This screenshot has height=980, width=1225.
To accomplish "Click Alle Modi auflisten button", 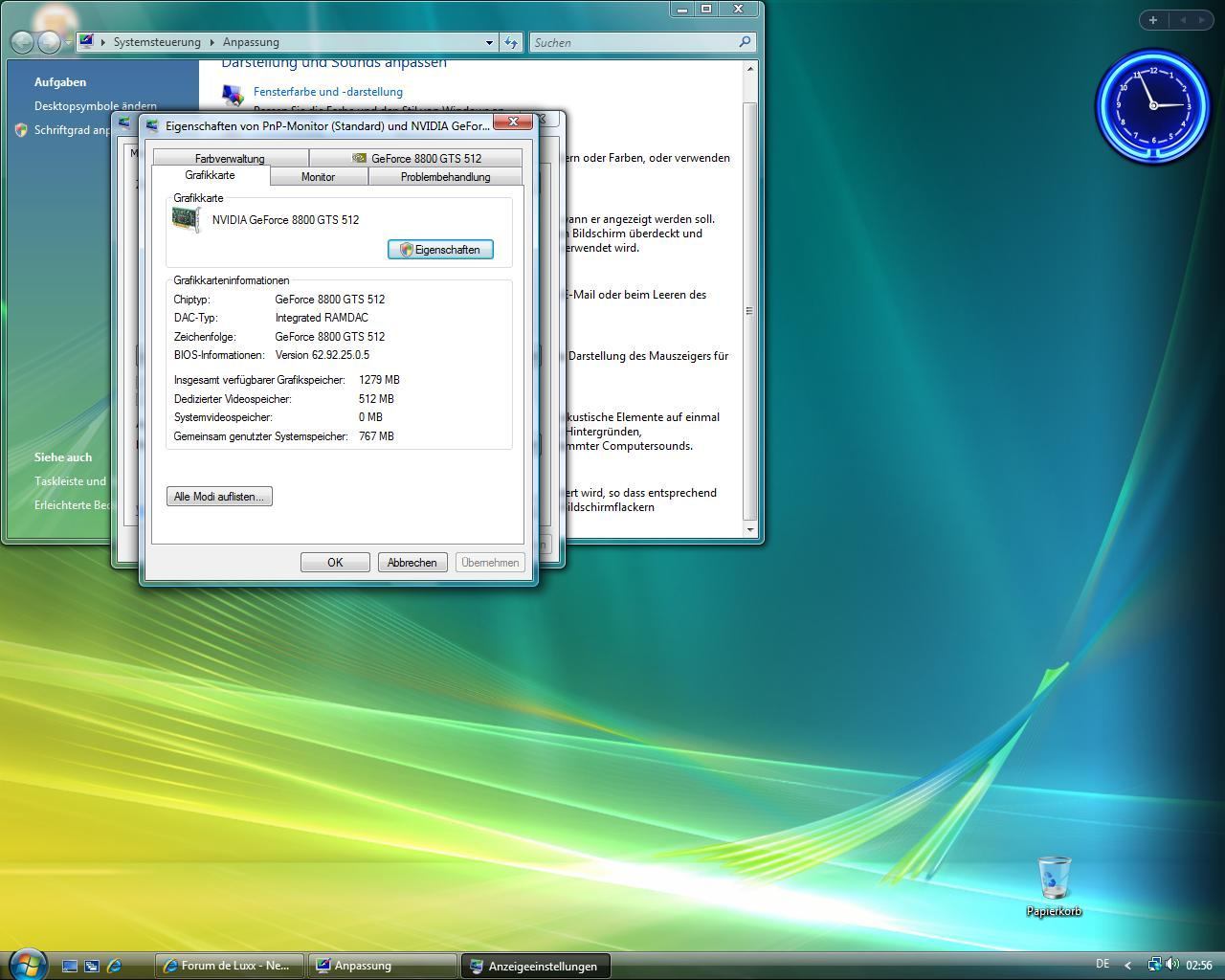I will pyautogui.click(x=219, y=497).
